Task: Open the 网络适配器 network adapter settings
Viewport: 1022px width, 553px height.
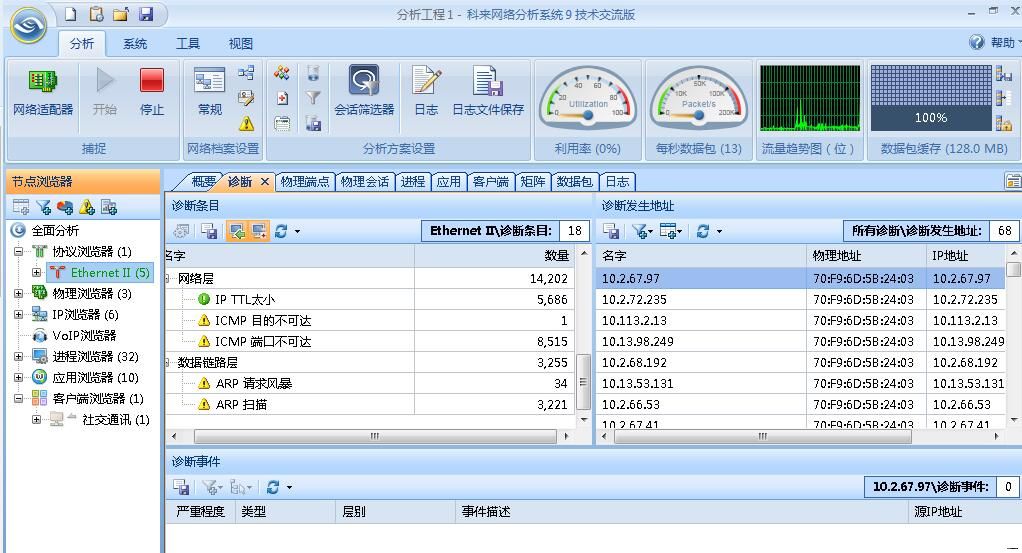Action: point(43,93)
